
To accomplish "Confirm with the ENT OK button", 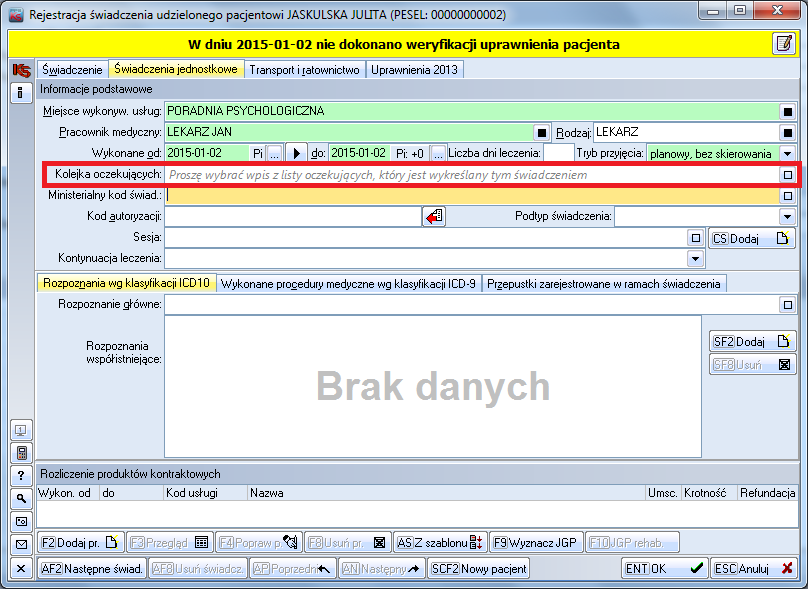I will [664, 568].
